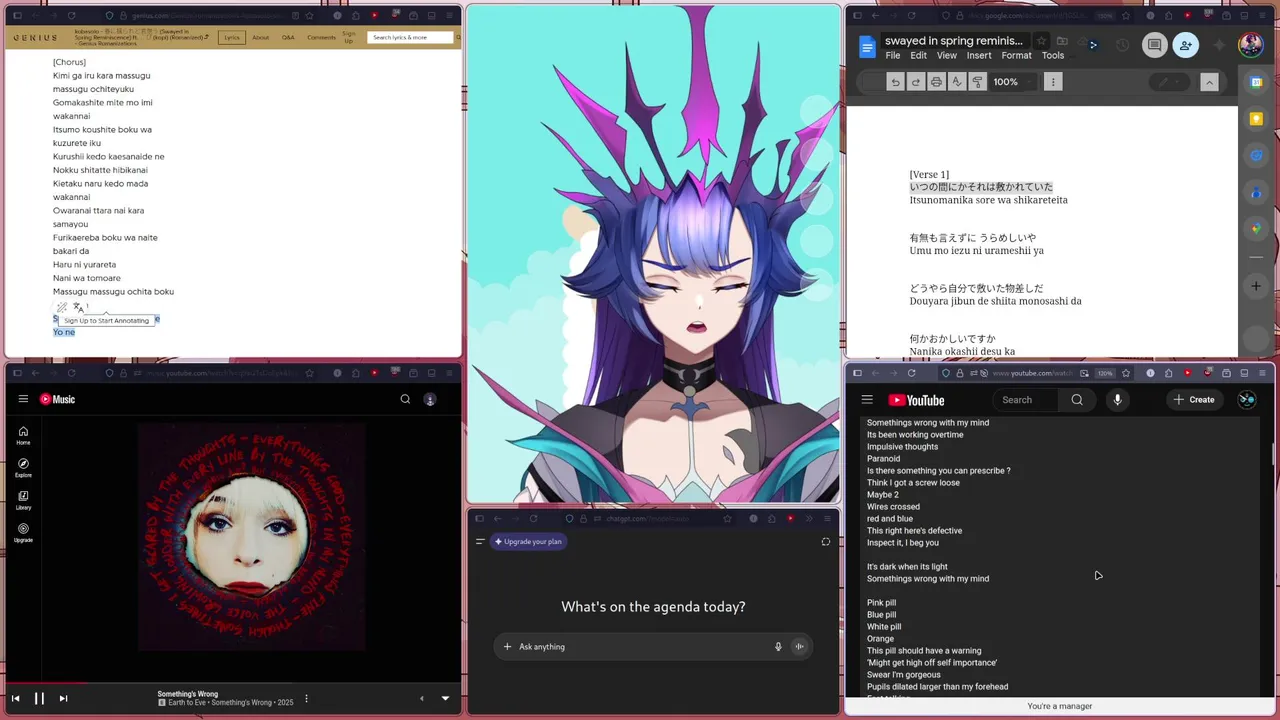Image resolution: width=1280 pixels, height=720 pixels.
Task: Open Google account avatar in Docs
Action: point(1250,45)
